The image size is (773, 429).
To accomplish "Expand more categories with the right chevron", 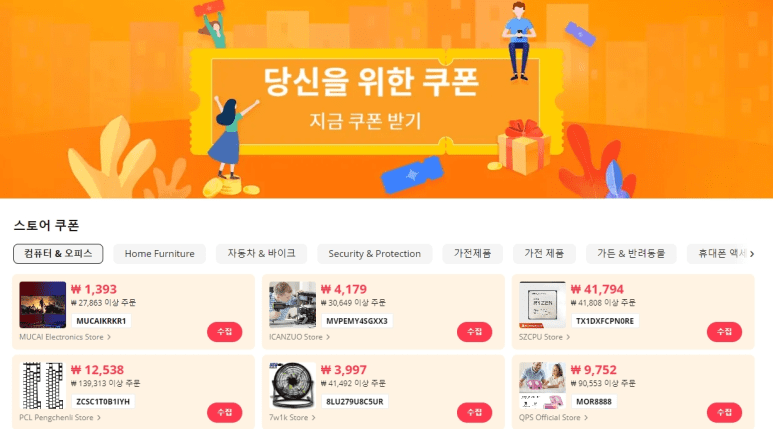I will click(x=752, y=254).
